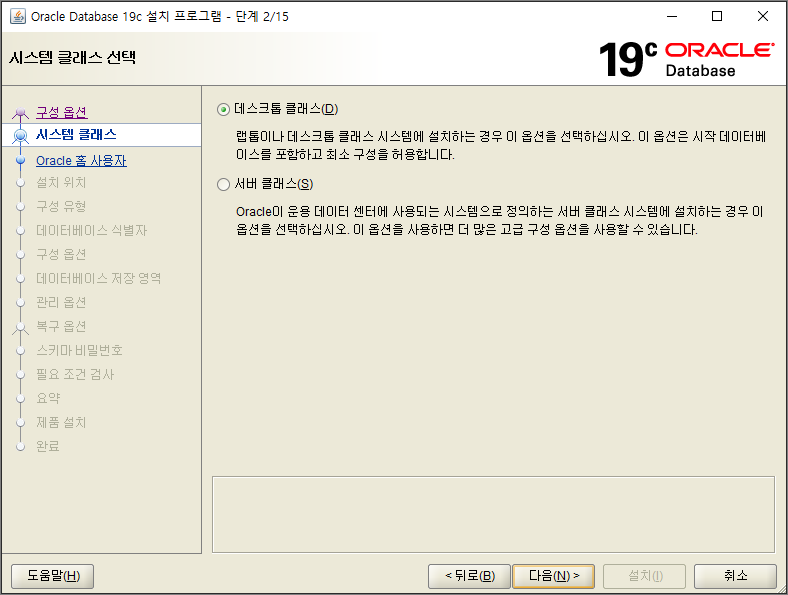Viewport: 788px width, 595px height.
Task: Click the 스키마 비밀번호 step text
Action: coord(79,350)
